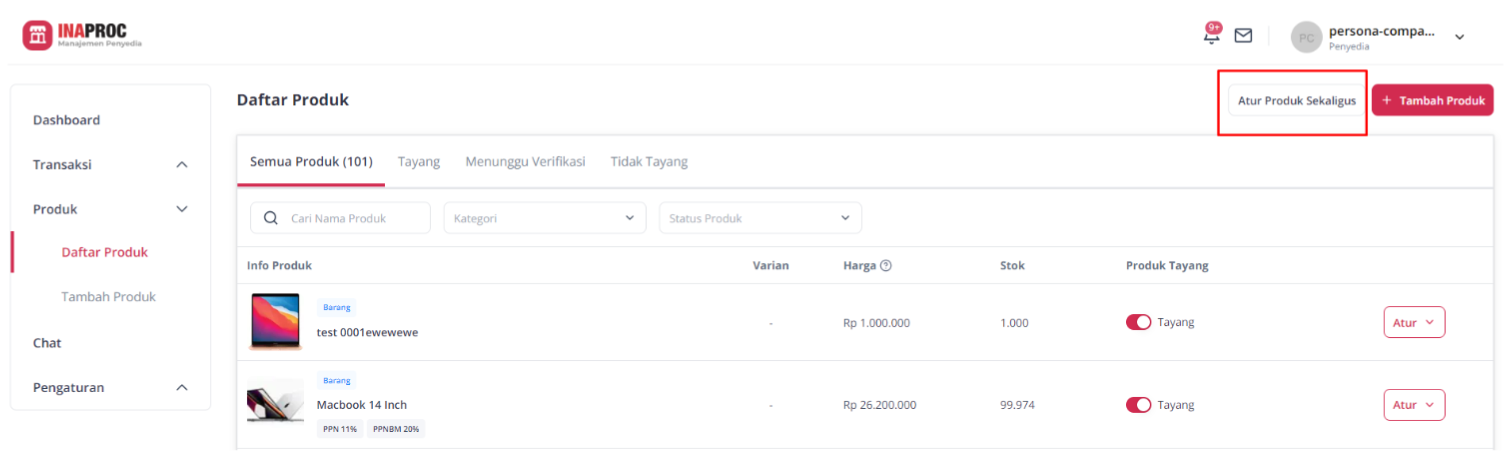This screenshot has width=1509, height=472.
Task: Open the mail envelope icon
Action: coord(1243,36)
